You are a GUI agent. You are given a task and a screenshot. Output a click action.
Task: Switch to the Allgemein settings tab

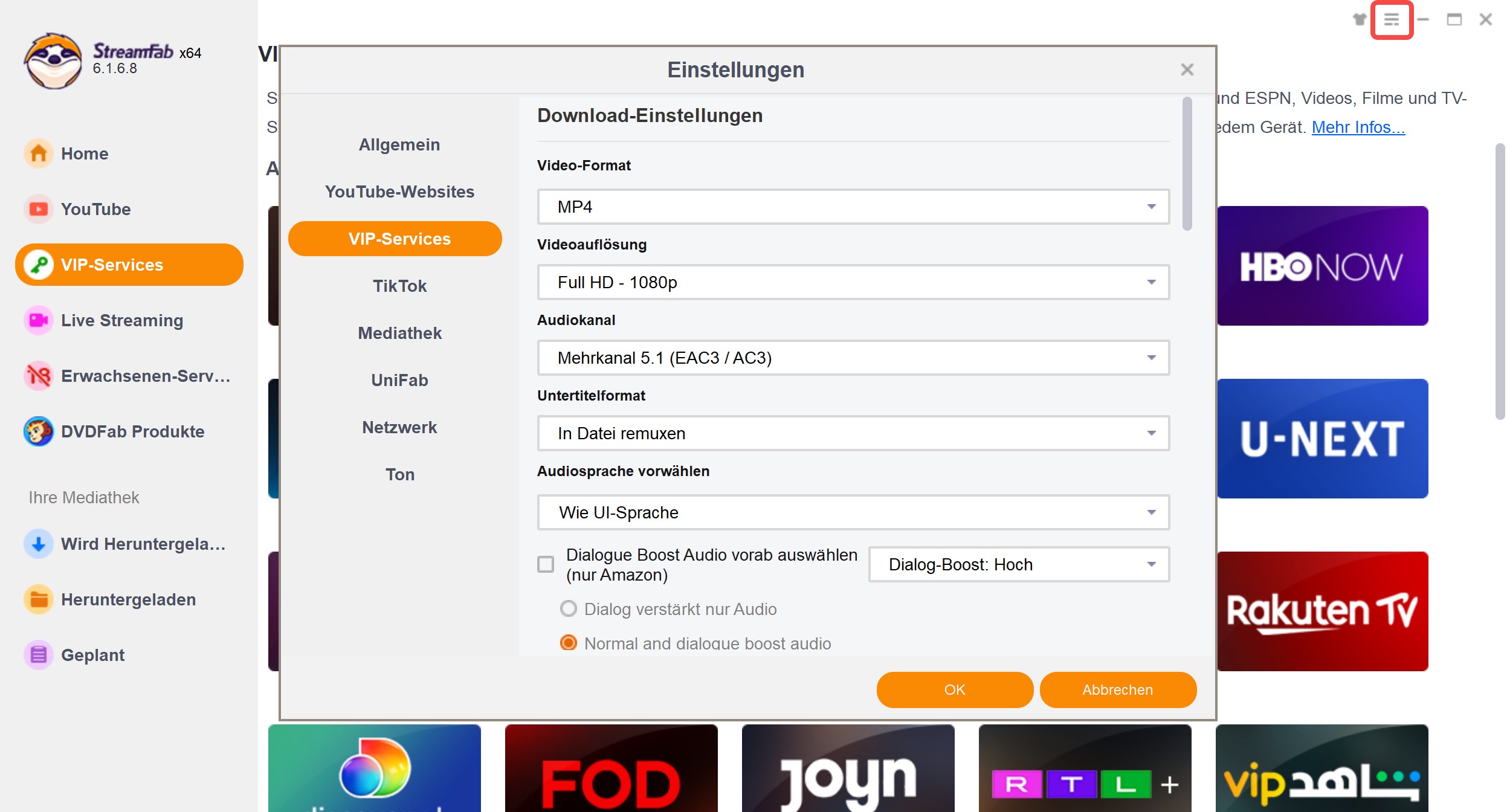tap(399, 143)
